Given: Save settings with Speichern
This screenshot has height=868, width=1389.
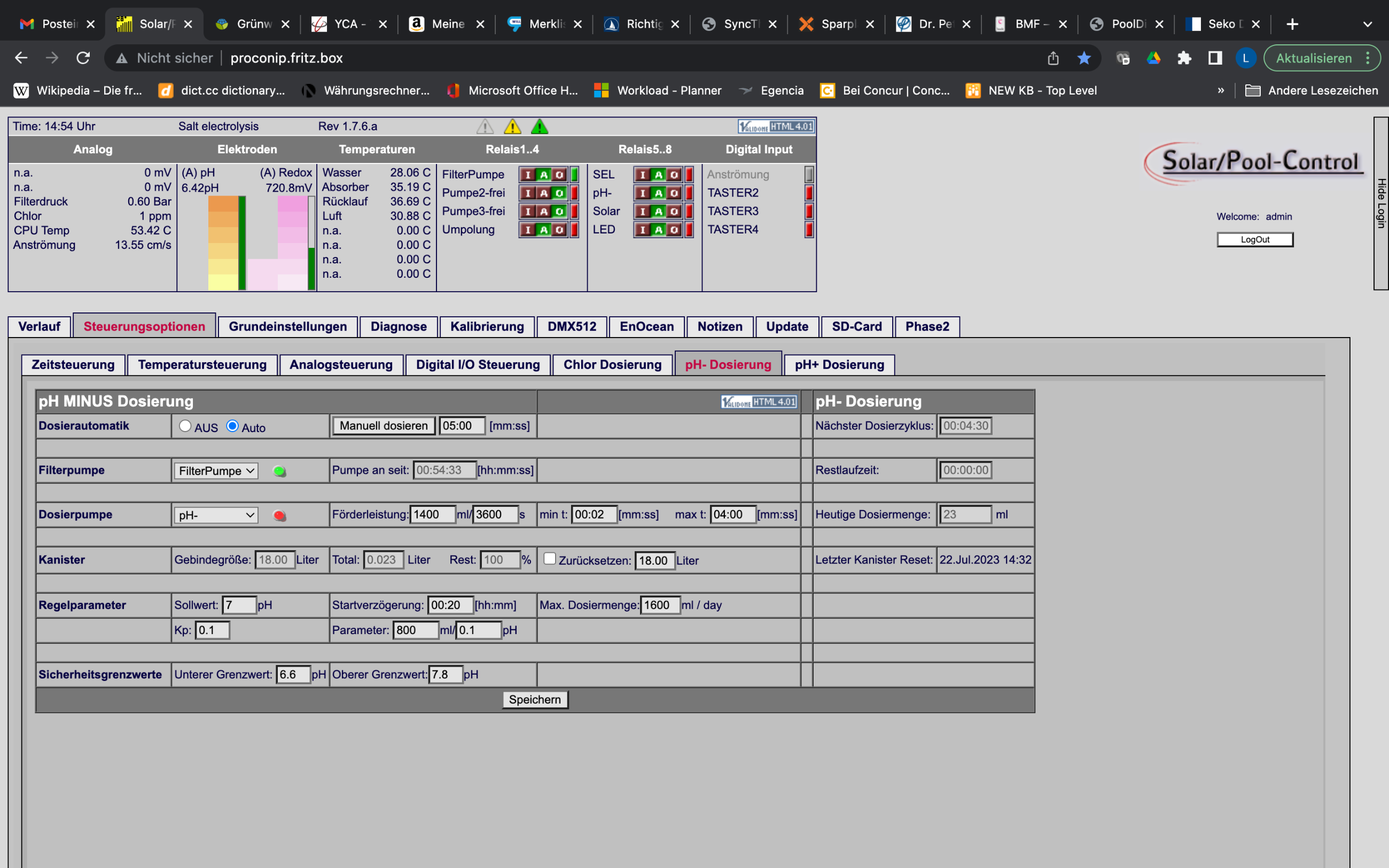Looking at the screenshot, I should tap(535, 699).
